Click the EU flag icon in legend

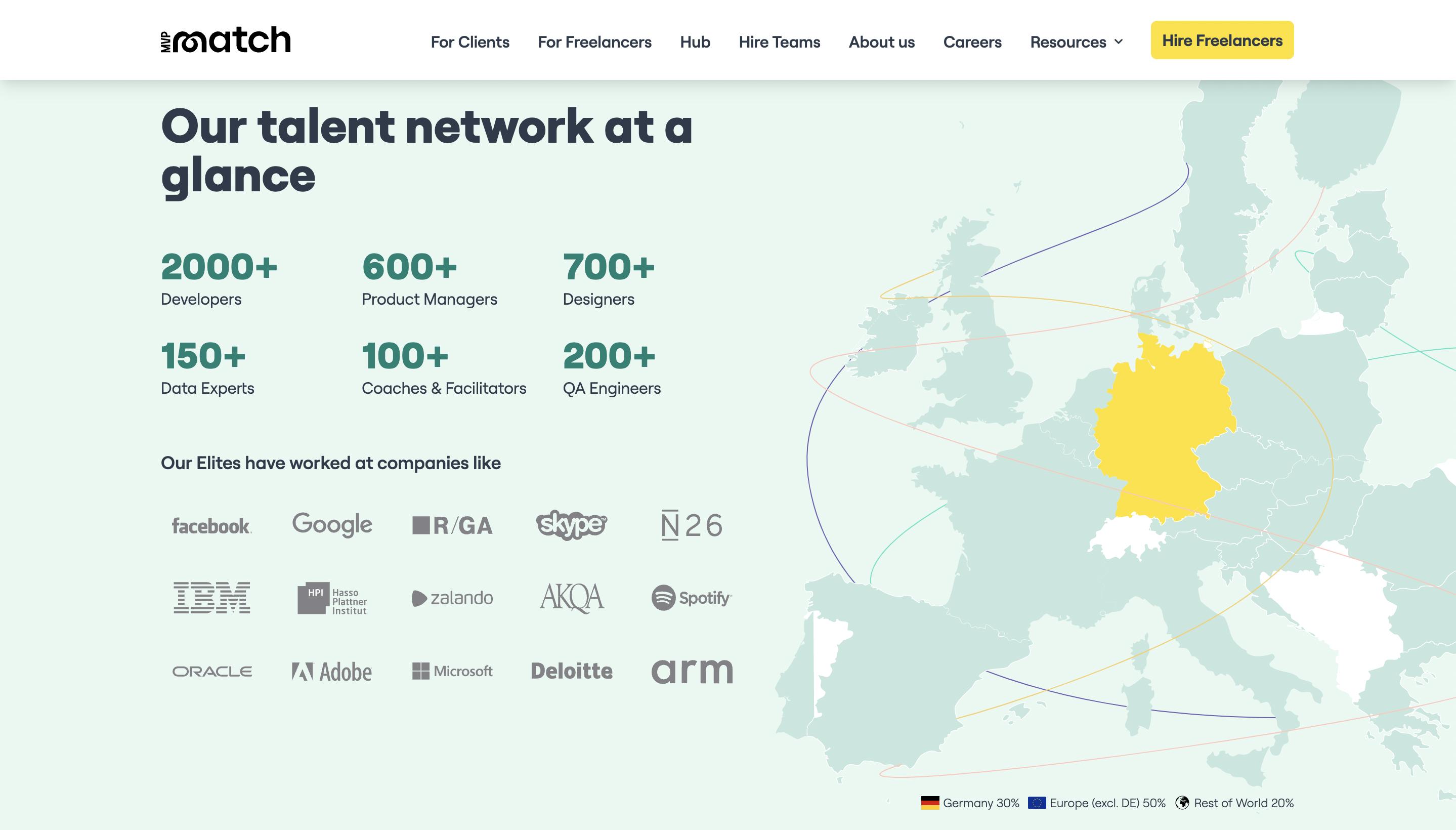1037,803
